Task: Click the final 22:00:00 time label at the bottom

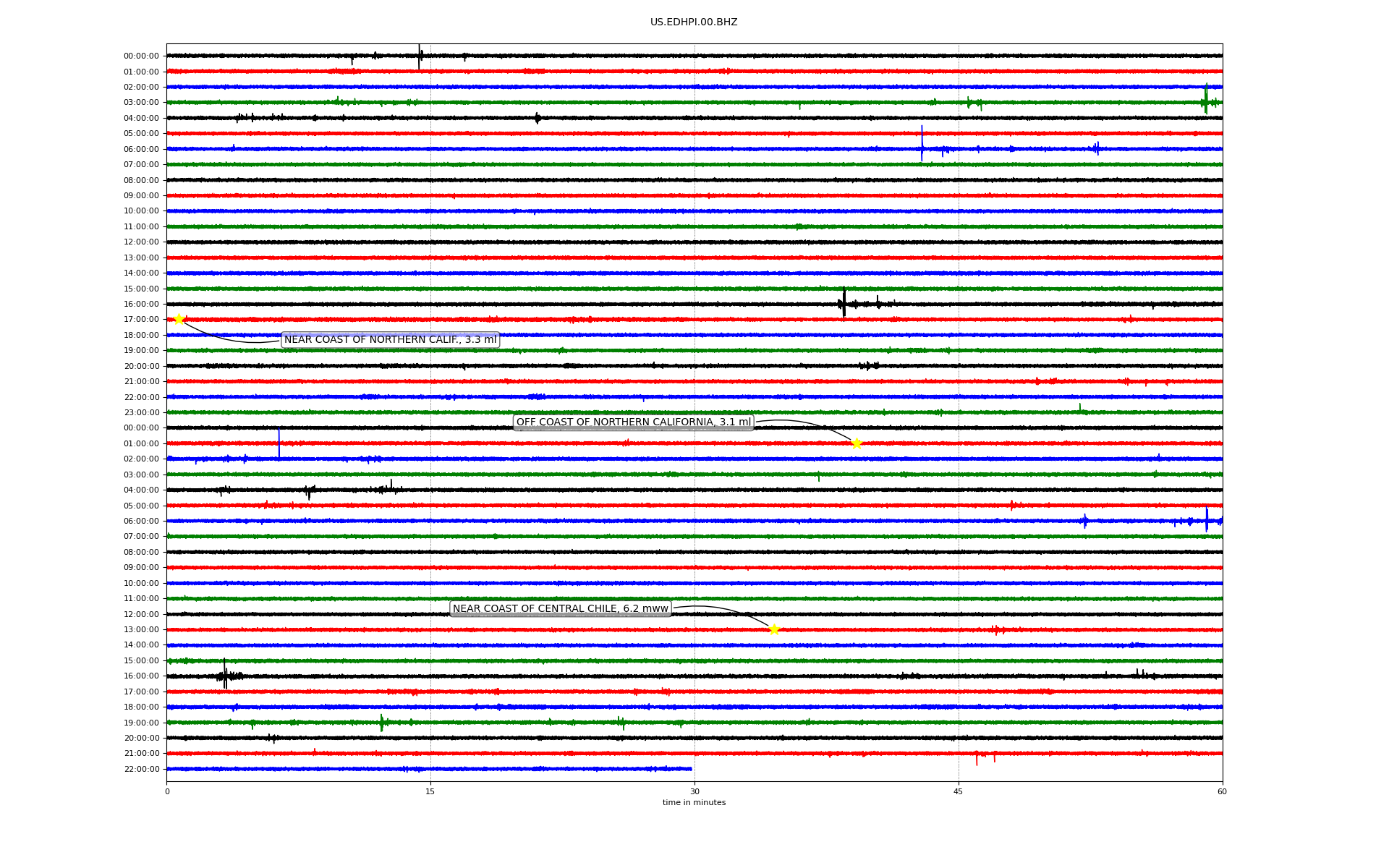Action: [141, 770]
